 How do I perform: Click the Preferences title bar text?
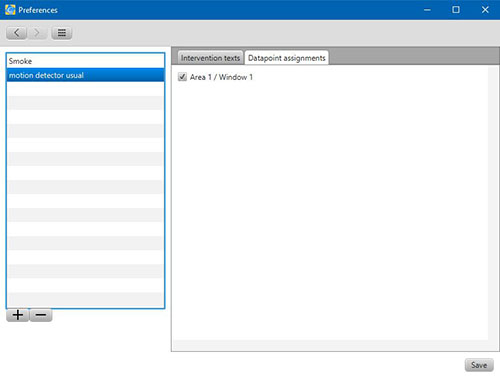tap(38, 10)
